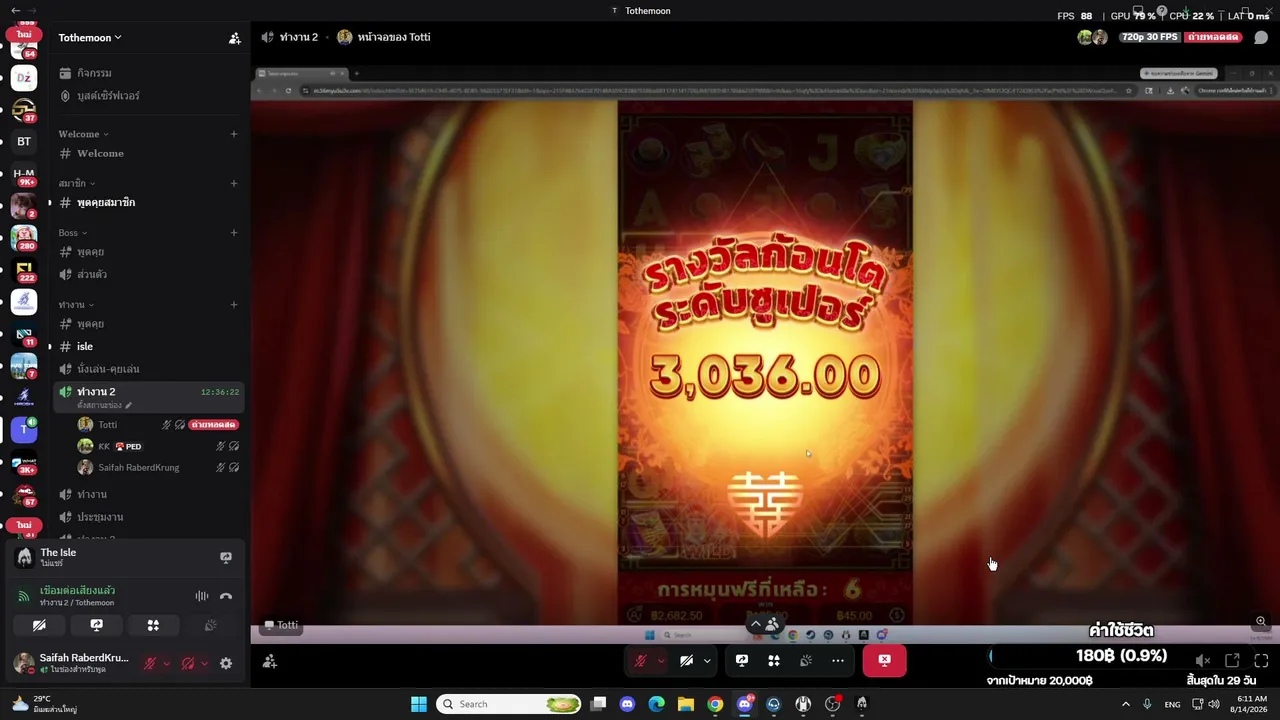1280x720 pixels.
Task: Open input device options arrow in user panel
Action: pos(166,663)
